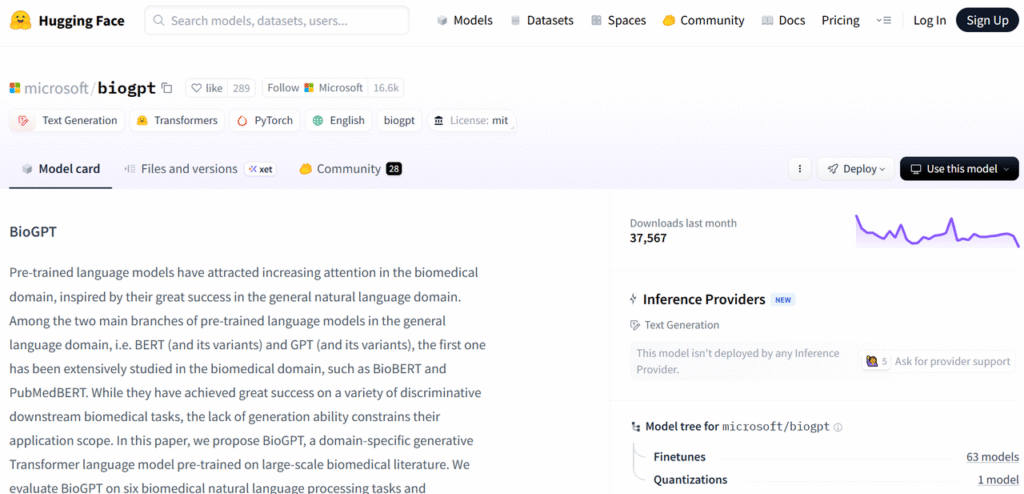This screenshot has width=1024, height=494.
Task: Open the Community tab with 28 discussions
Action: tap(349, 169)
